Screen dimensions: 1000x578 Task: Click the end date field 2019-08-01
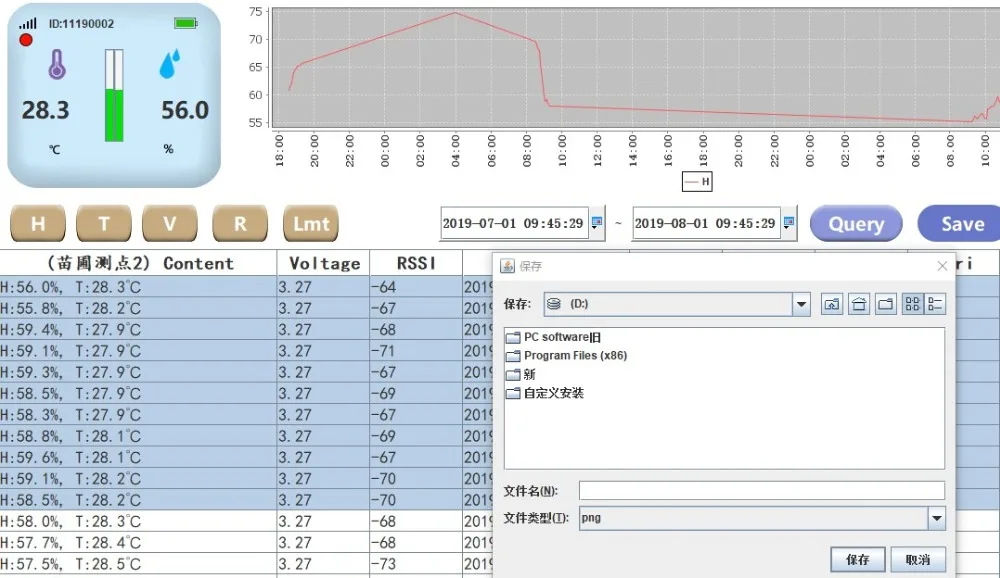pos(706,223)
